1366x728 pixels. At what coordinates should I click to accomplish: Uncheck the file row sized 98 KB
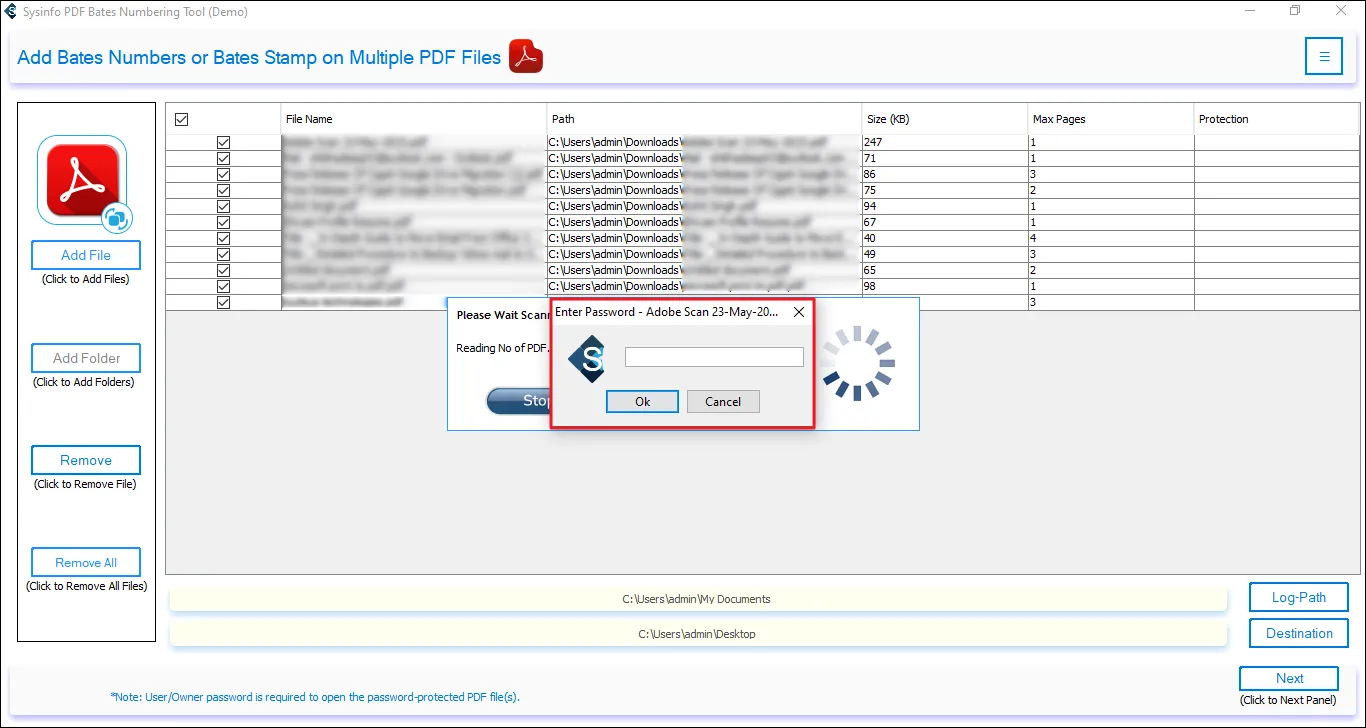(x=223, y=286)
